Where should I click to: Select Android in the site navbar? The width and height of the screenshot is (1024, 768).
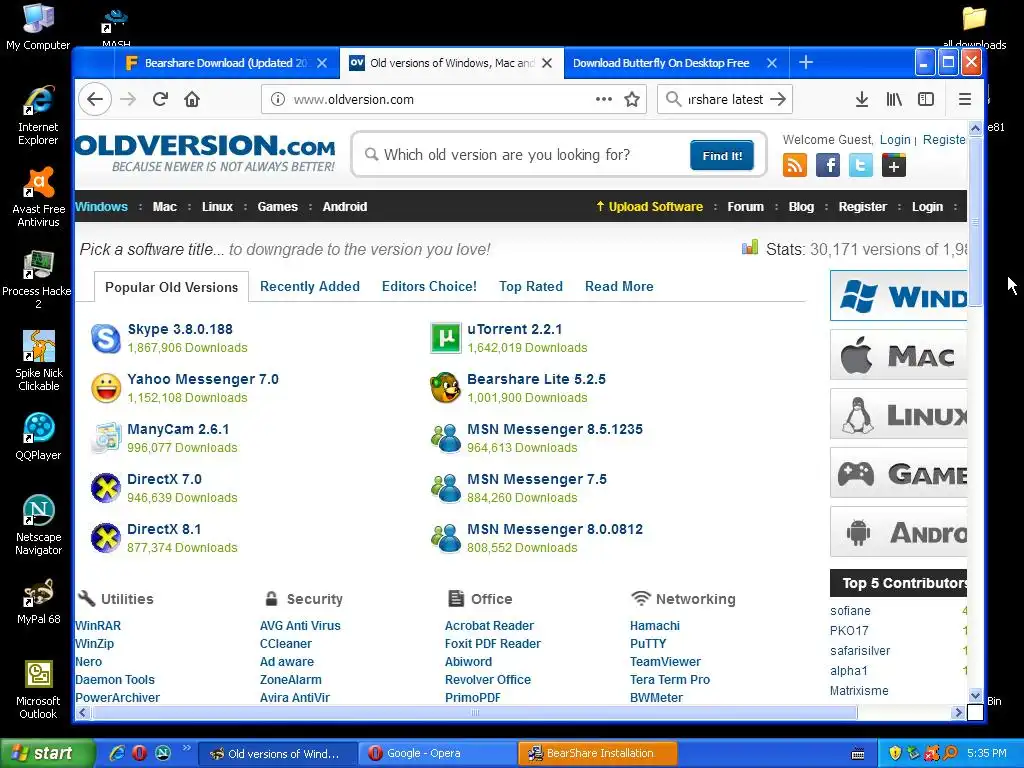point(345,206)
